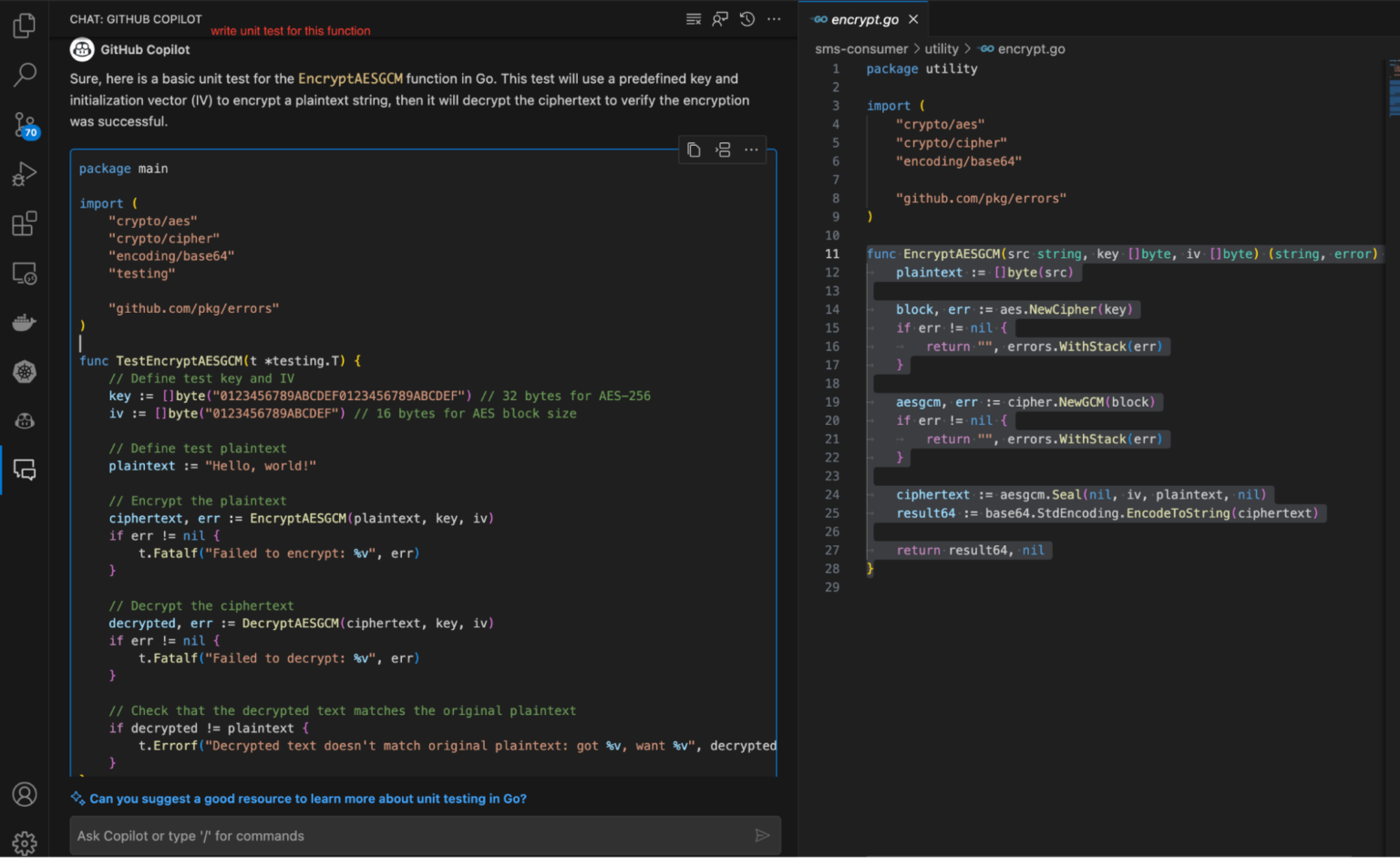1400x858 pixels.
Task: Click 'func TestEncryptAESGCM' in chat code
Action: point(160,361)
